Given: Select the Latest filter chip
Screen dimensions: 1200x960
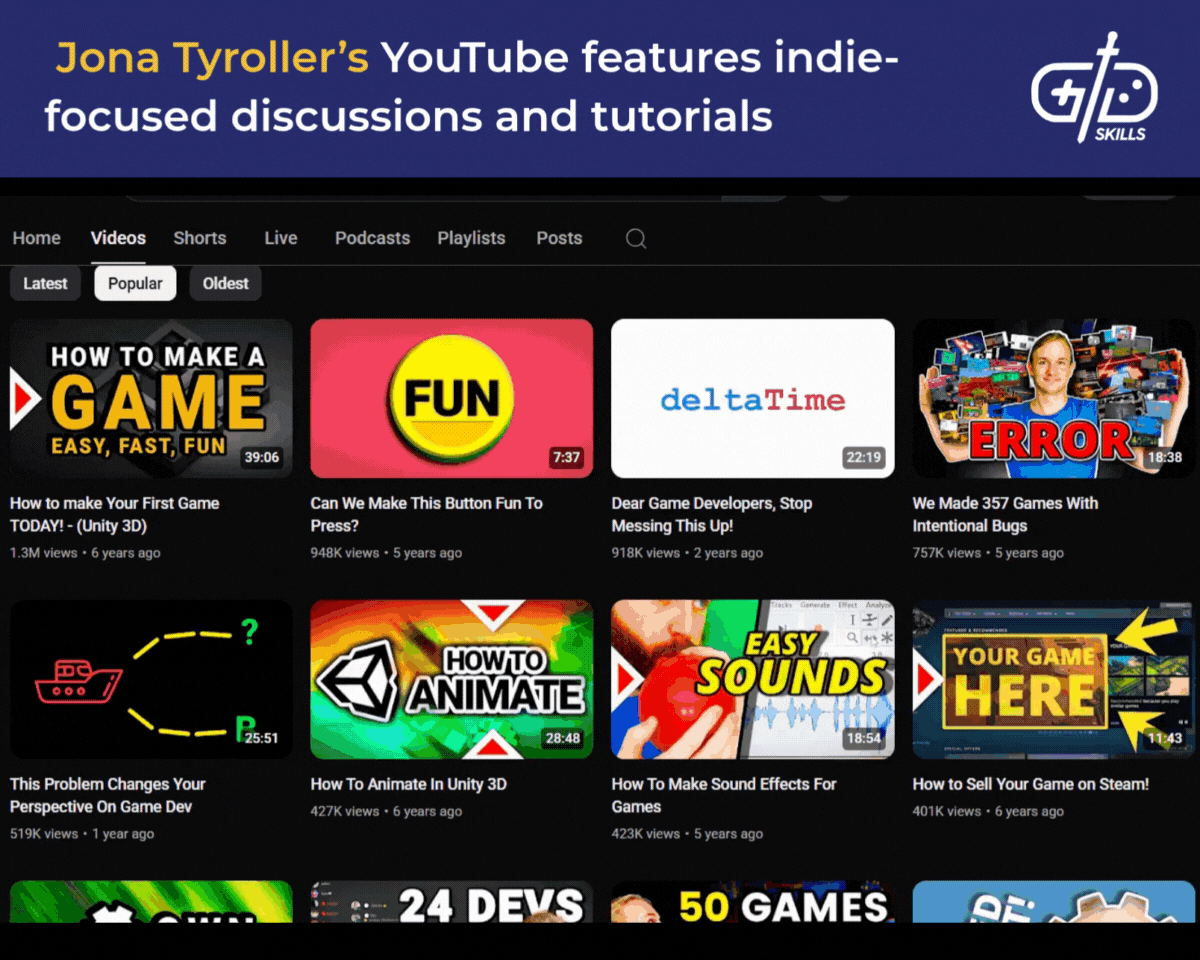Looking at the screenshot, I should point(45,283).
